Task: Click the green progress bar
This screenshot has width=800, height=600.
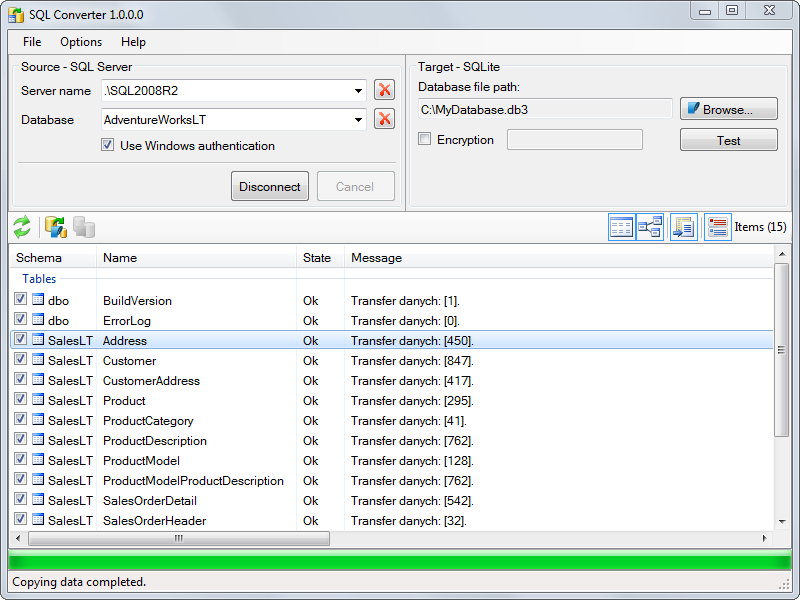Action: (400, 561)
